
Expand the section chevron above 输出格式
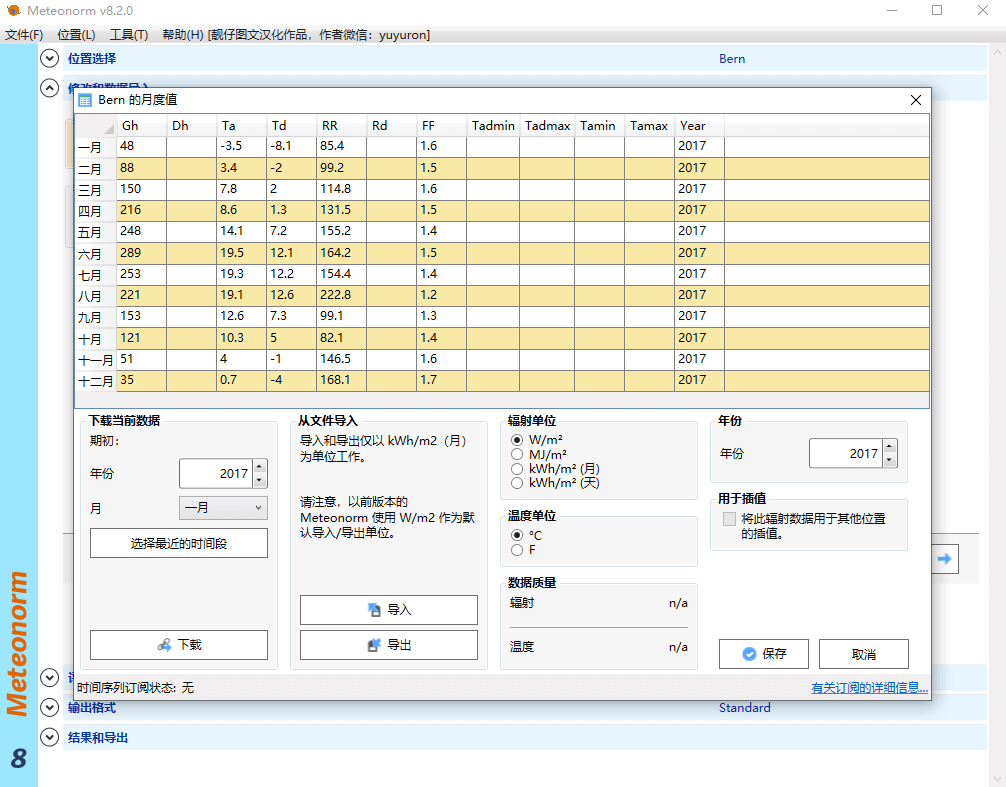(x=49, y=677)
